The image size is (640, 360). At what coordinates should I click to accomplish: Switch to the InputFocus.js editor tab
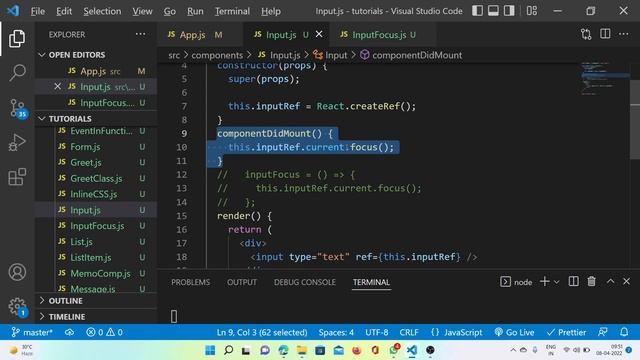tap(382, 35)
